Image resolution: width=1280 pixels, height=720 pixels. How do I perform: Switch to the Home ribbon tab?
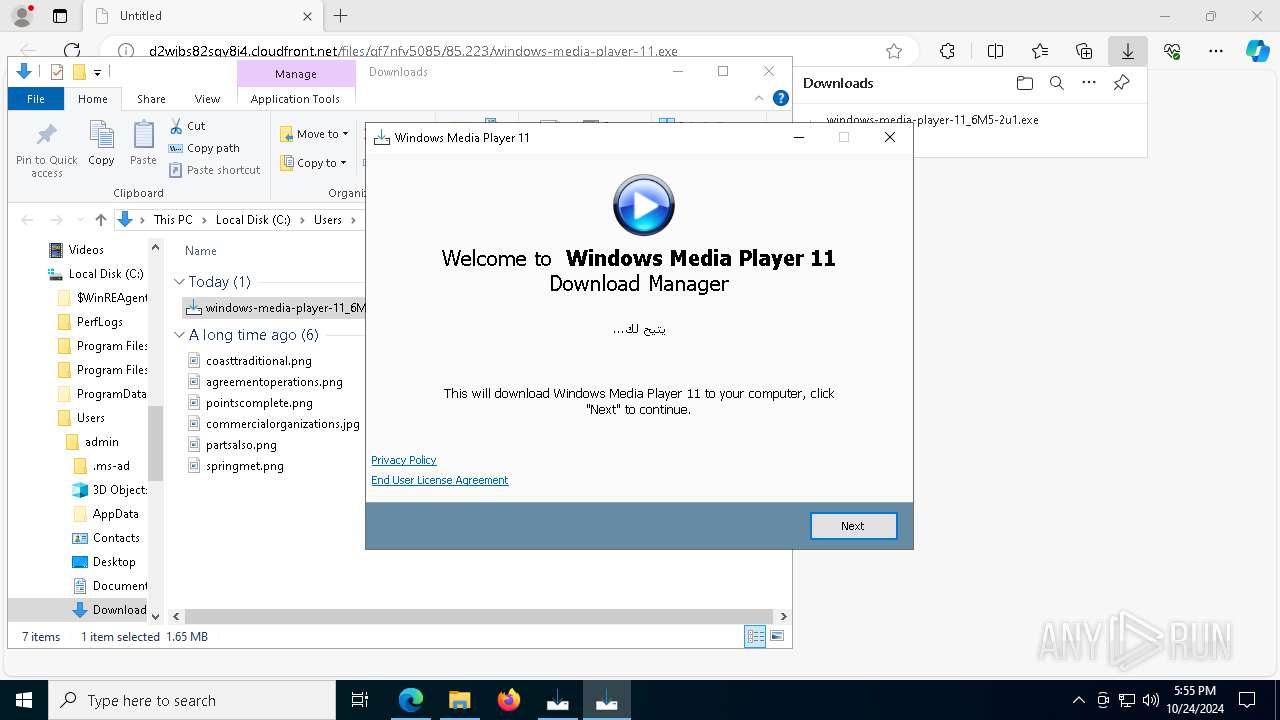click(93, 99)
